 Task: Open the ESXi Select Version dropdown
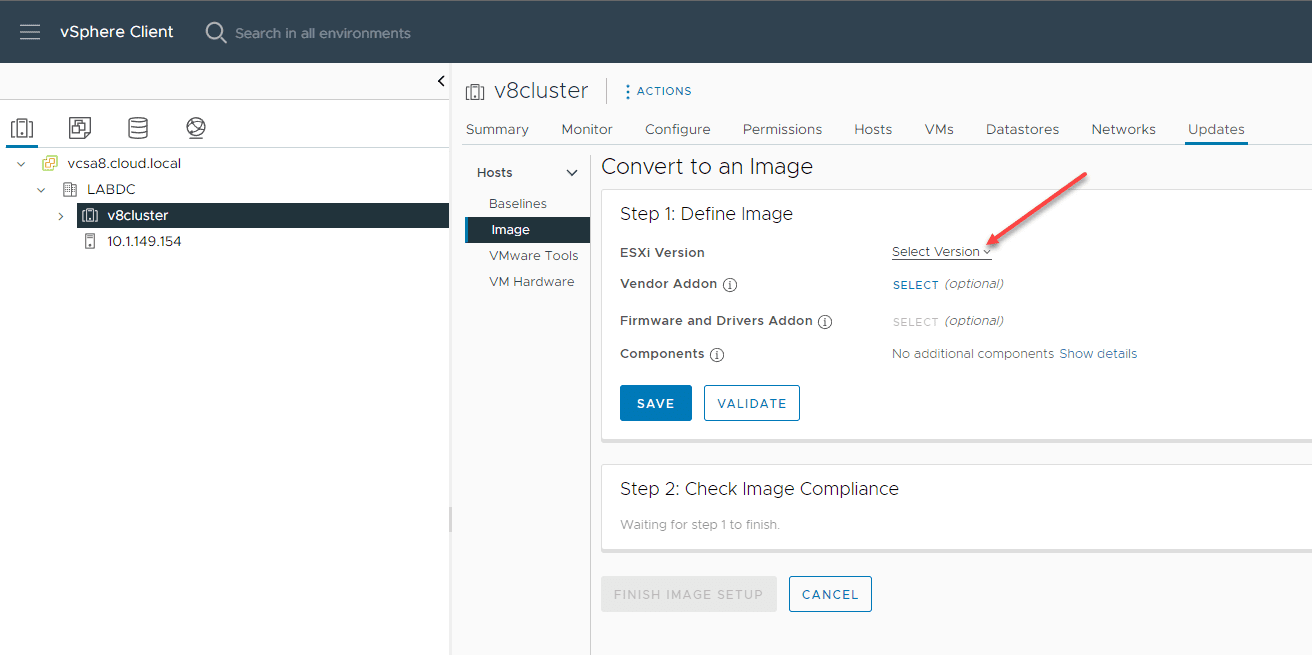point(941,252)
